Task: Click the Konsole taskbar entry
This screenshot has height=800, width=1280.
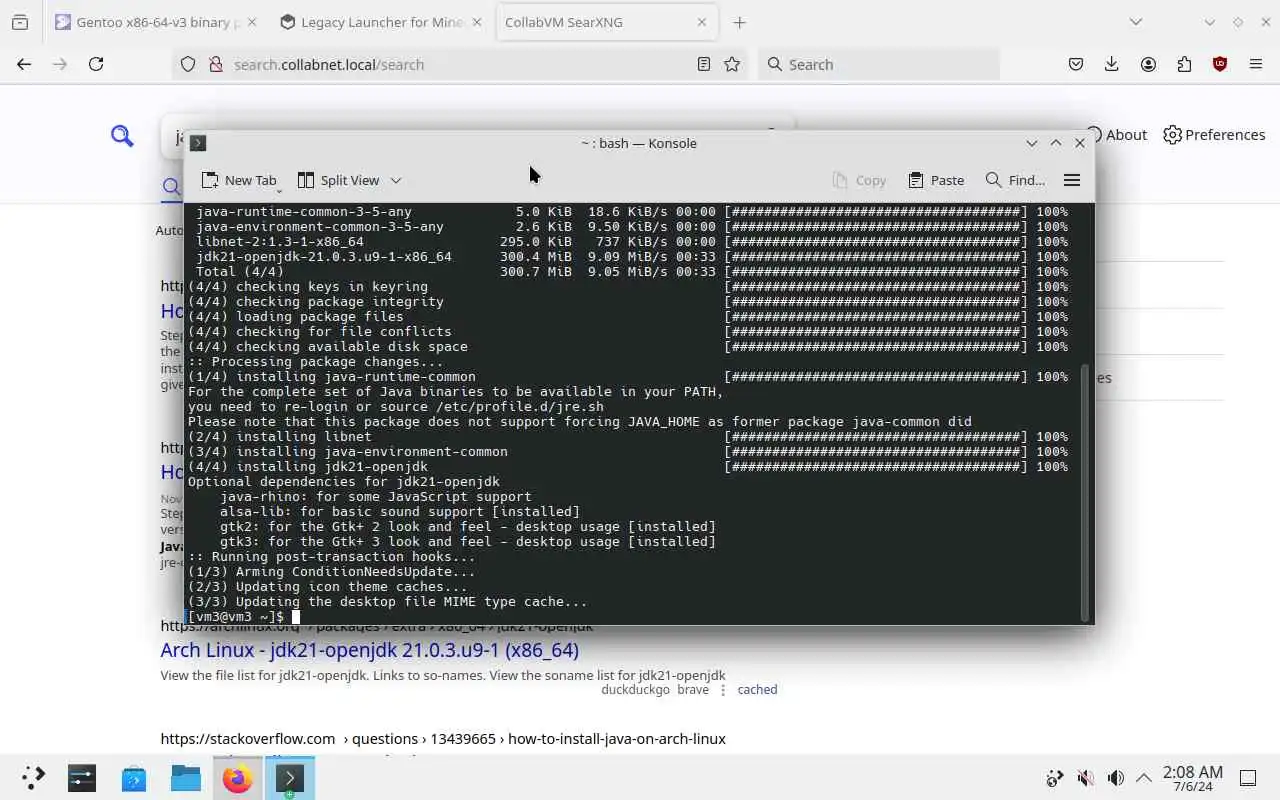Action: coord(290,777)
